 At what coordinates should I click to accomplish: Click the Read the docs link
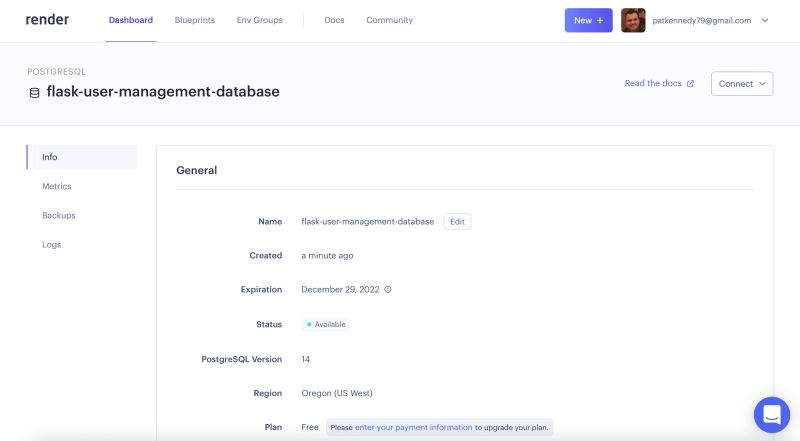[653, 83]
